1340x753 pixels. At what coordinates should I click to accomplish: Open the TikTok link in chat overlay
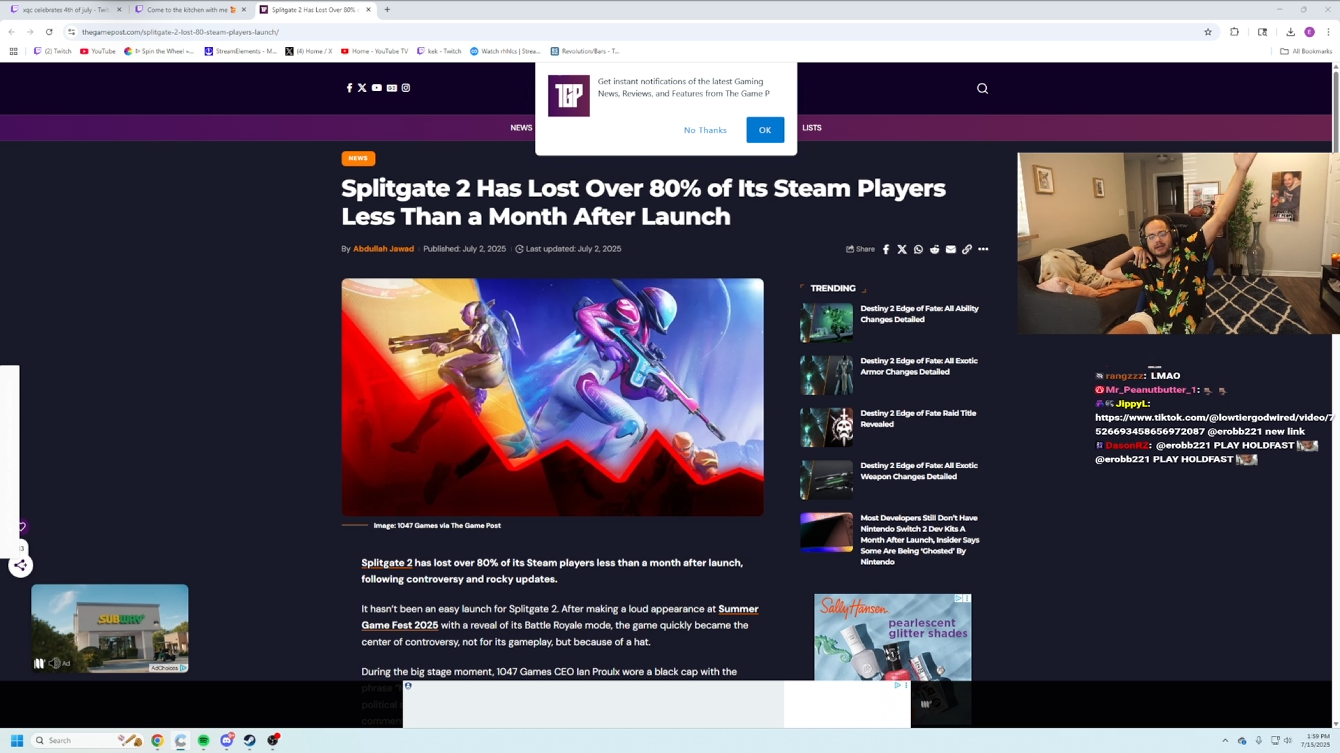click(1214, 424)
